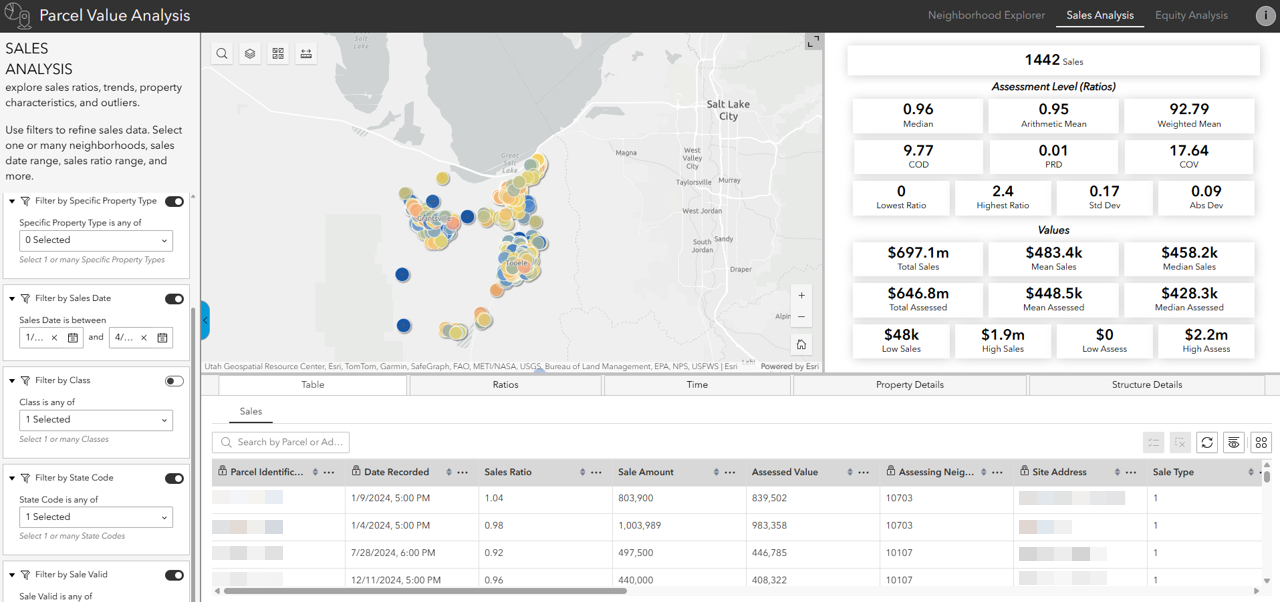Image resolution: width=1280 pixels, height=602 pixels.
Task: Enable the Filter by Class toggle
Action: (x=174, y=381)
